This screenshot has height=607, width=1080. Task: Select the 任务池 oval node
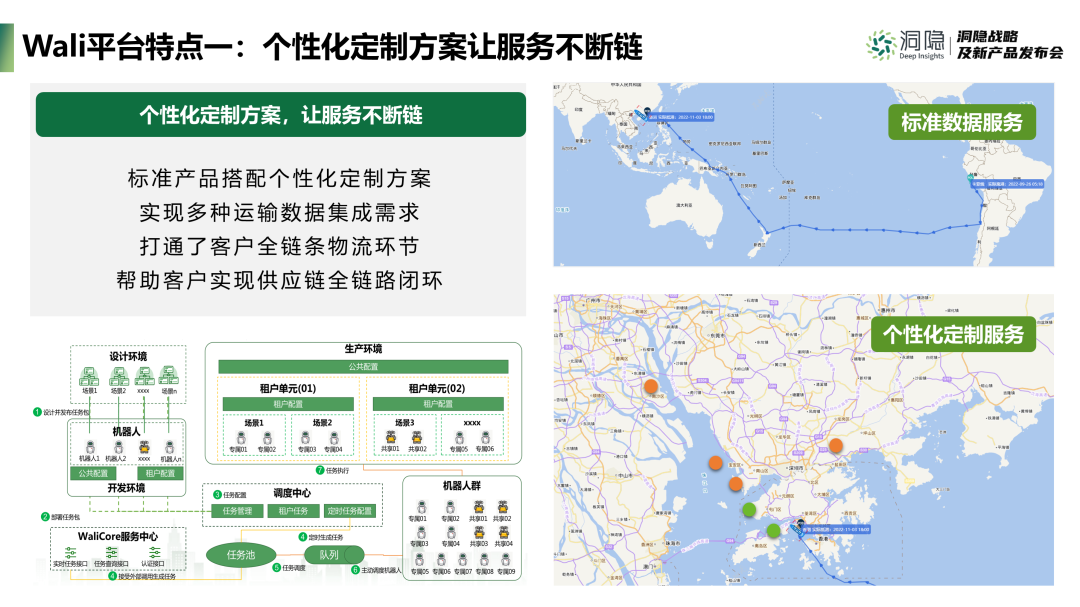coord(241,555)
